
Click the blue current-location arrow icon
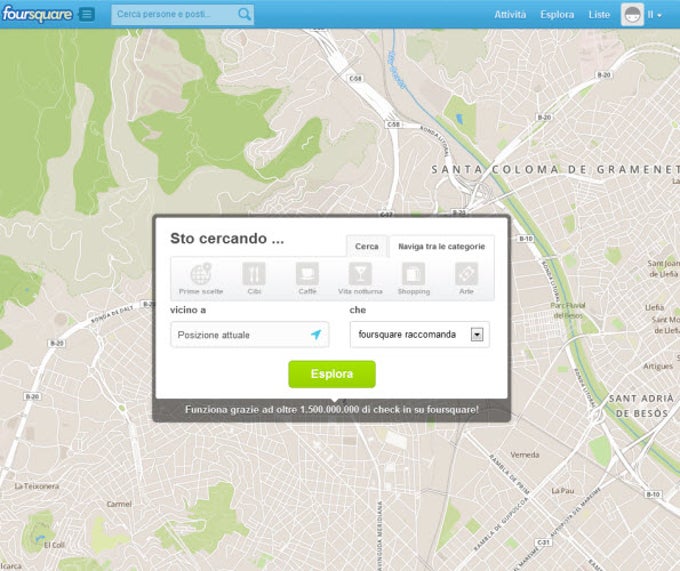[x=316, y=334]
